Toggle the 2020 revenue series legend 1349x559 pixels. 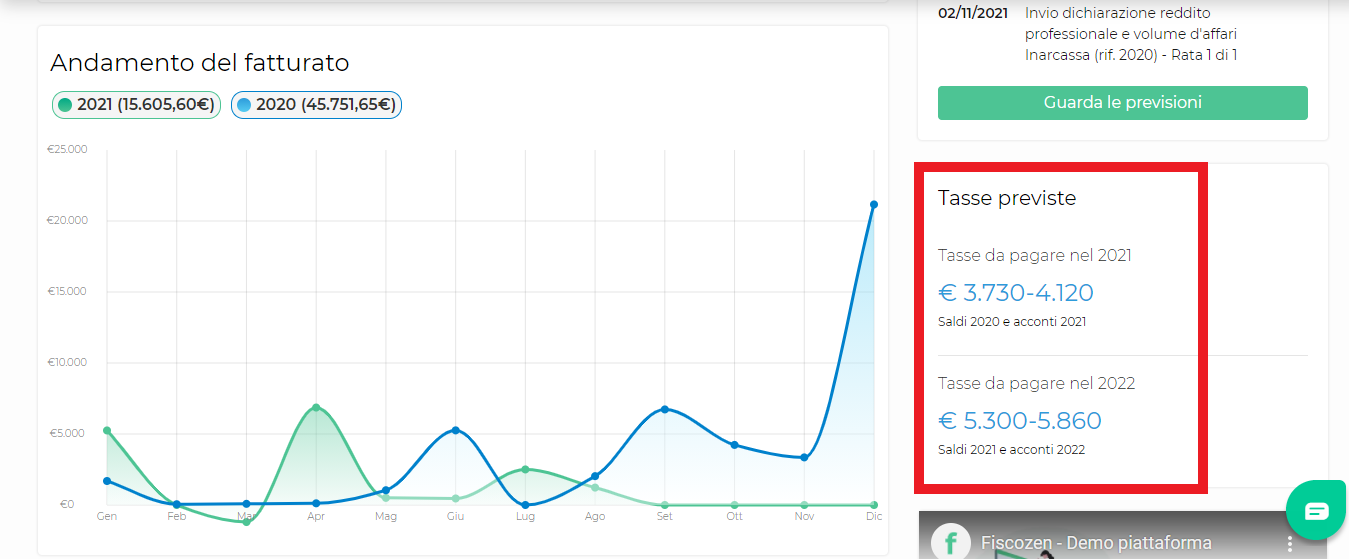[x=316, y=105]
